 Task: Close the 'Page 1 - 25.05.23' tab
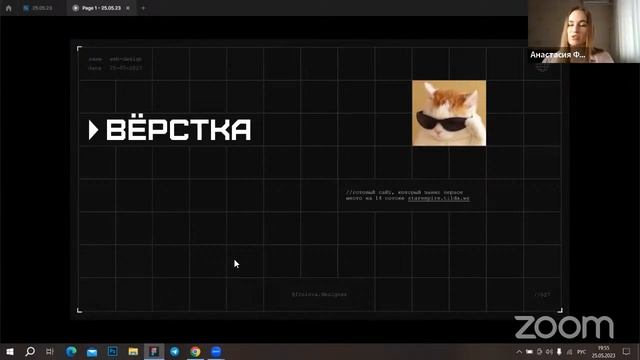click(x=128, y=8)
